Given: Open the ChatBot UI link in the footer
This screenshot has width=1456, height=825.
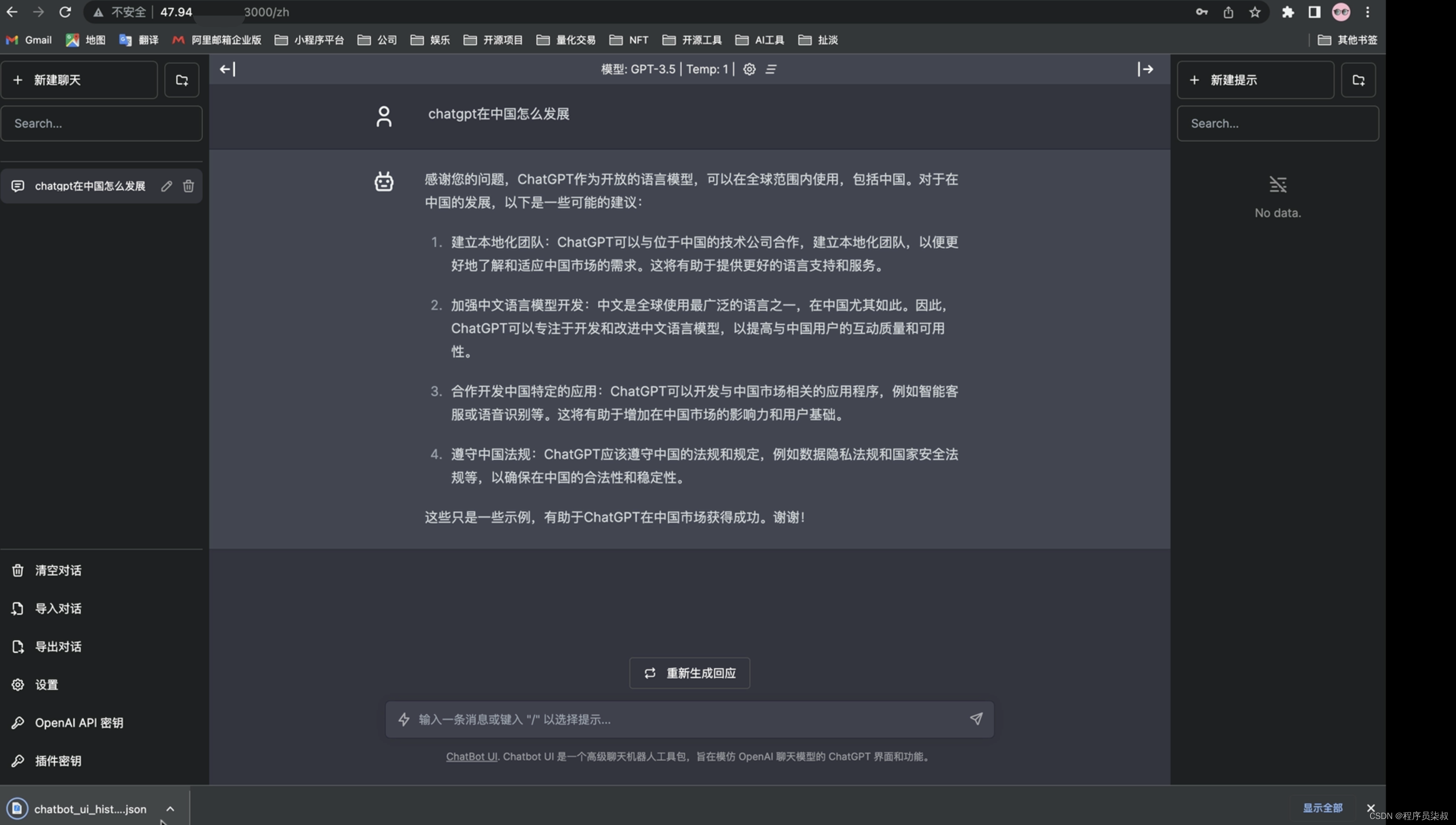Looking at the screenshot, I should click(471, 757).
